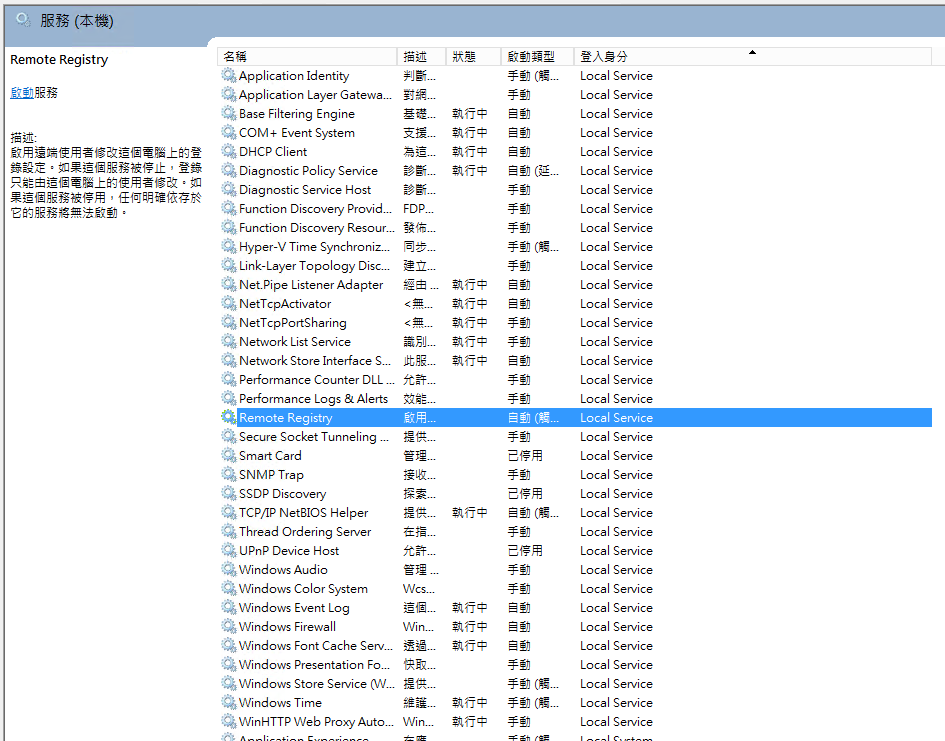Click the gear icon beside TCP/IP NetBIOS Helper
Screen dimensions: 945x741
pyautogui.click(x=228, y=512)
